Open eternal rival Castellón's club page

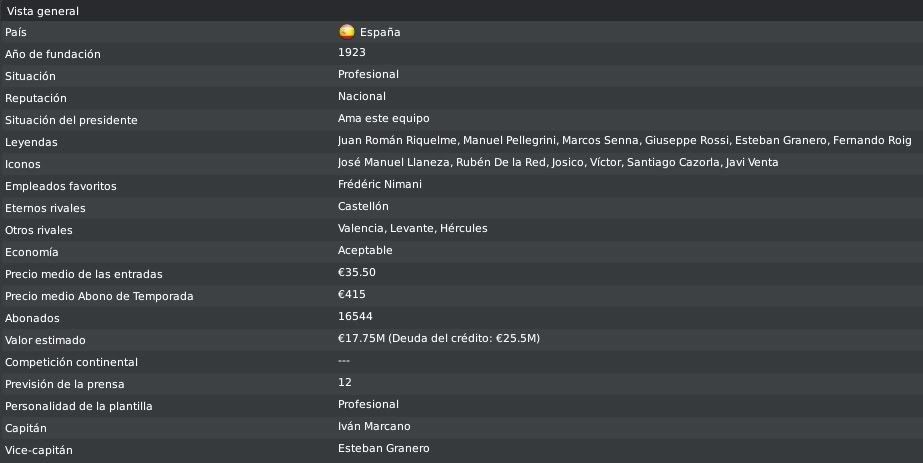click(363, 206)
